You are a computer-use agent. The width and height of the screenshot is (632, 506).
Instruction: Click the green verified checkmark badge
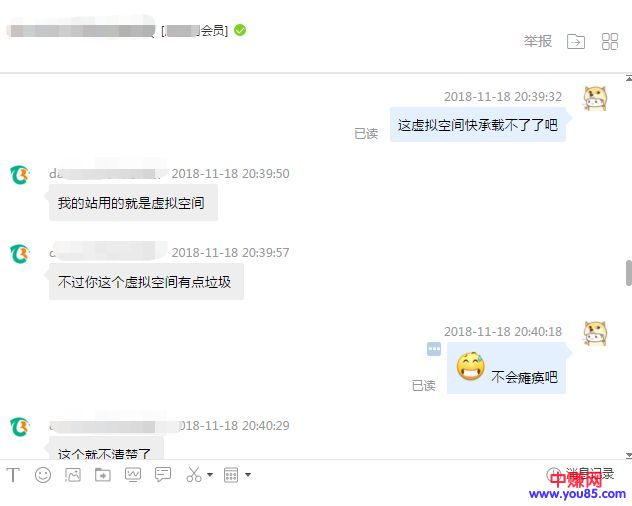pos(240,30)
